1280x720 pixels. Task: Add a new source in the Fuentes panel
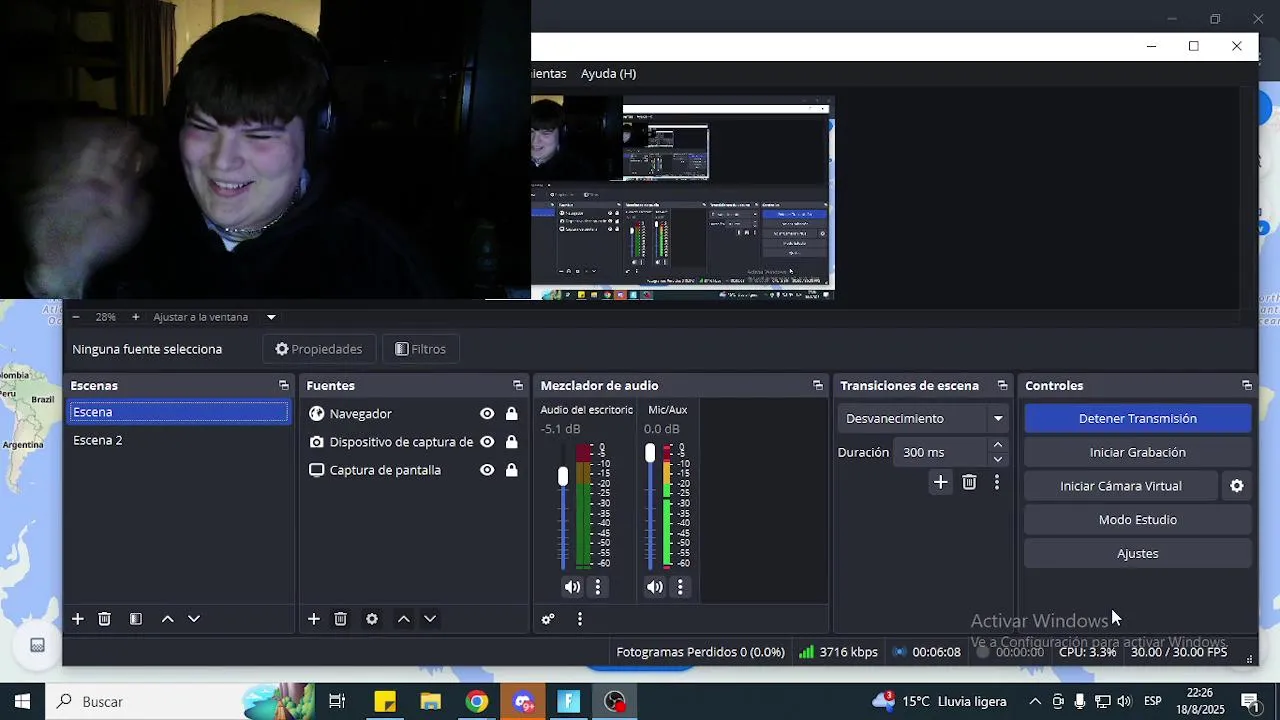tap(313, 619)
